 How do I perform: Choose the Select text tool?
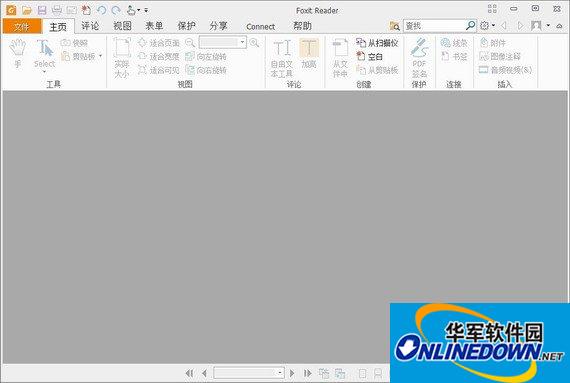pos(44,53)
